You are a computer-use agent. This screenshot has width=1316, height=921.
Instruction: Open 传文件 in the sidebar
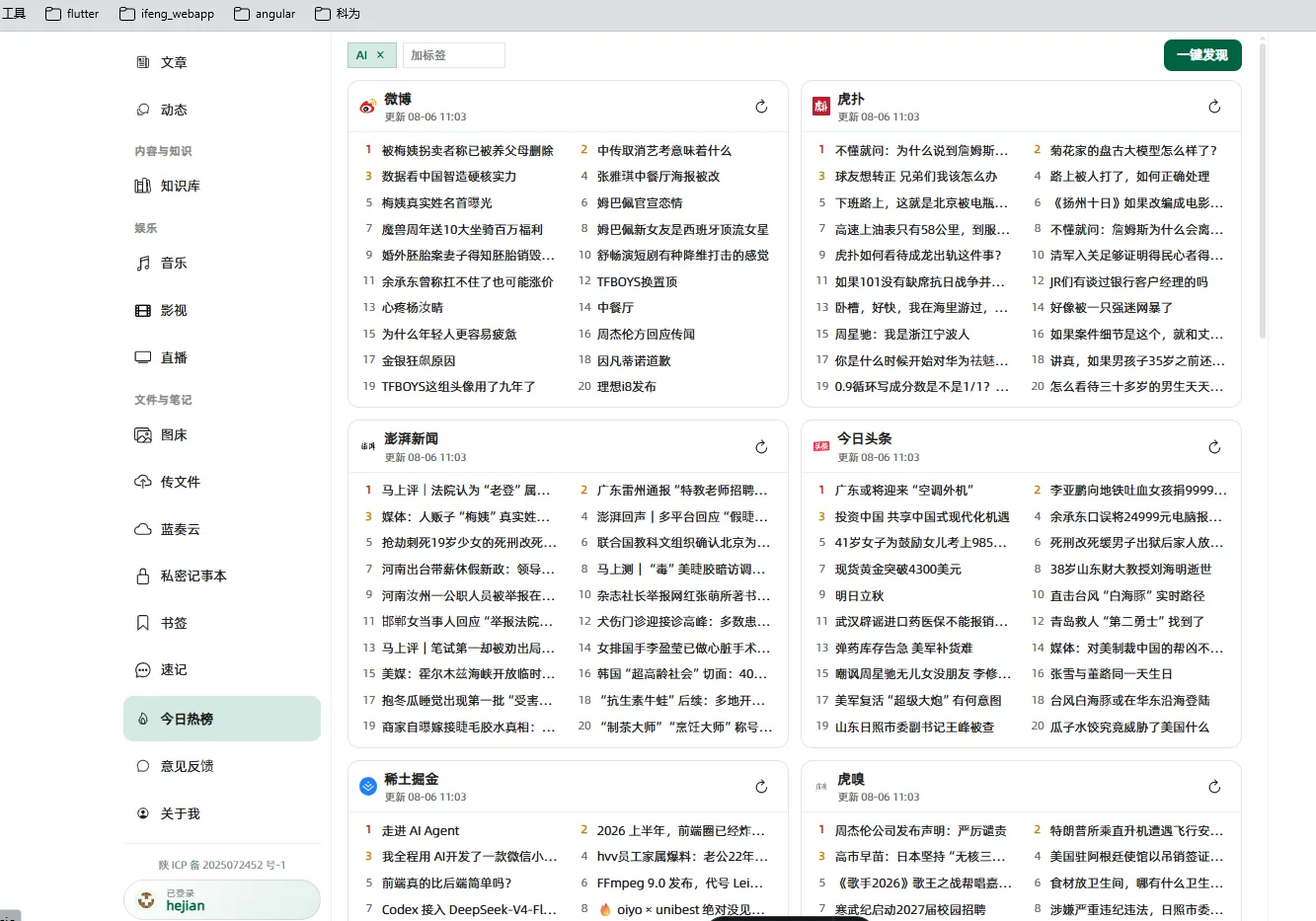(222, 482)
